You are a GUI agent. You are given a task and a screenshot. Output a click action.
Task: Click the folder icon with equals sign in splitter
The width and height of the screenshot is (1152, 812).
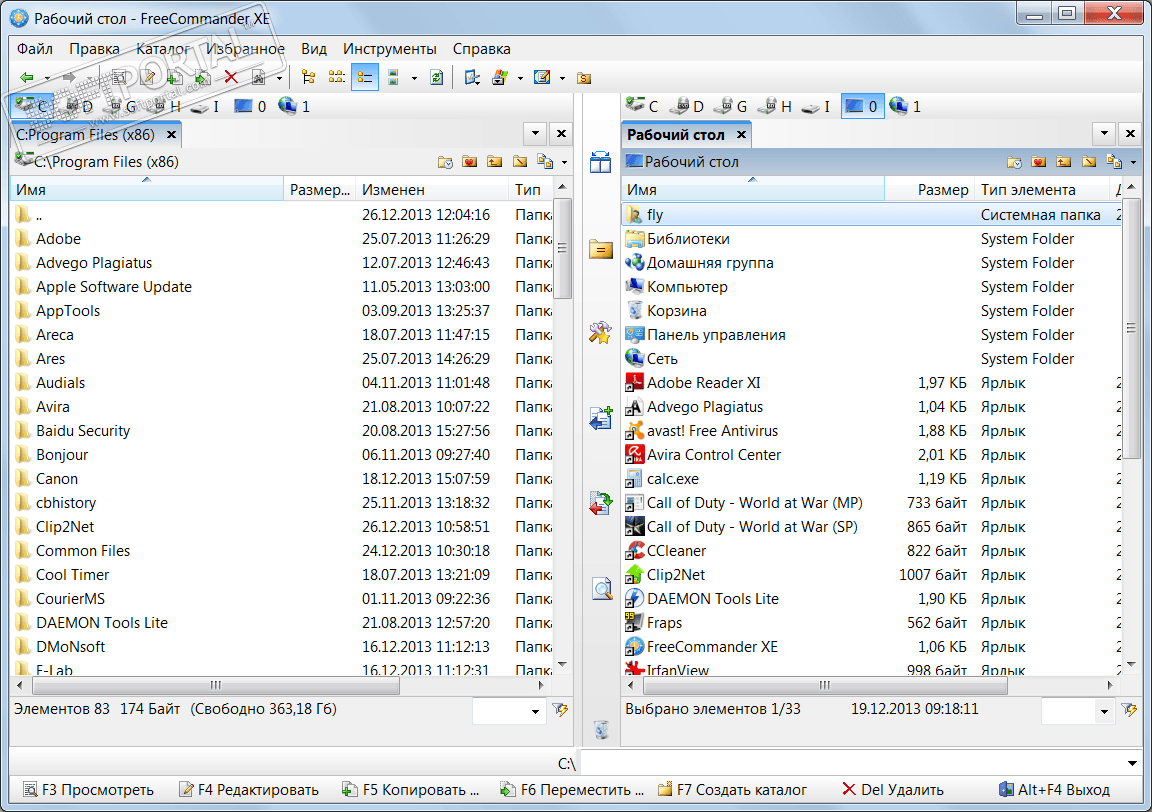click(x=600, y=249)
